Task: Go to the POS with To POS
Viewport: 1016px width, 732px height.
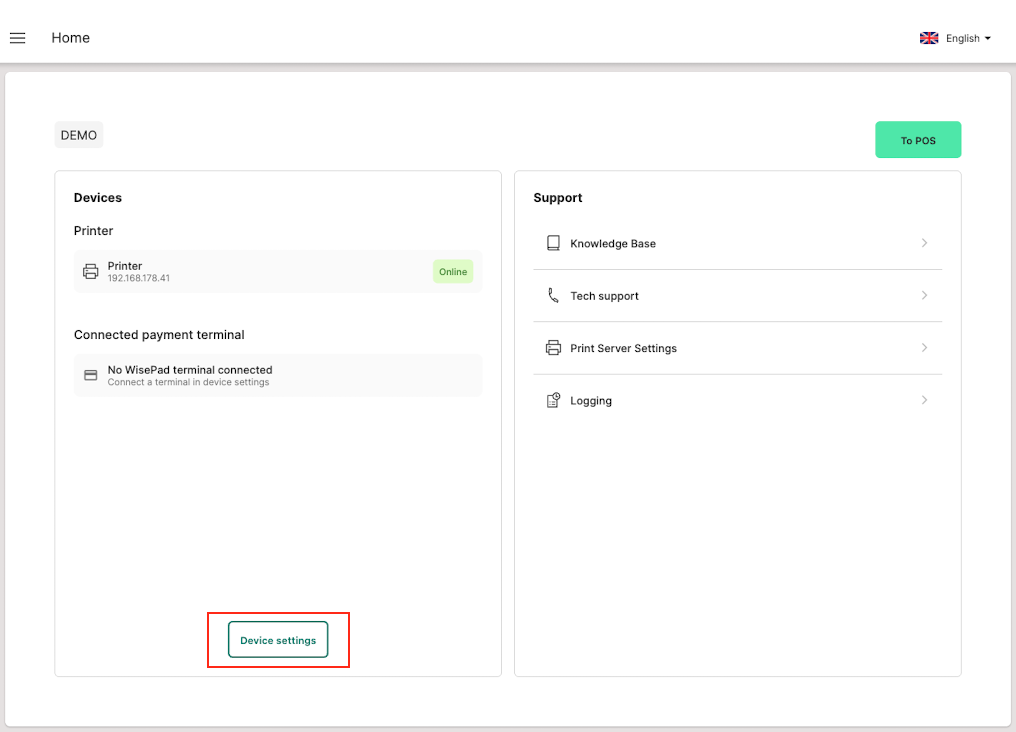Action: 918,140
